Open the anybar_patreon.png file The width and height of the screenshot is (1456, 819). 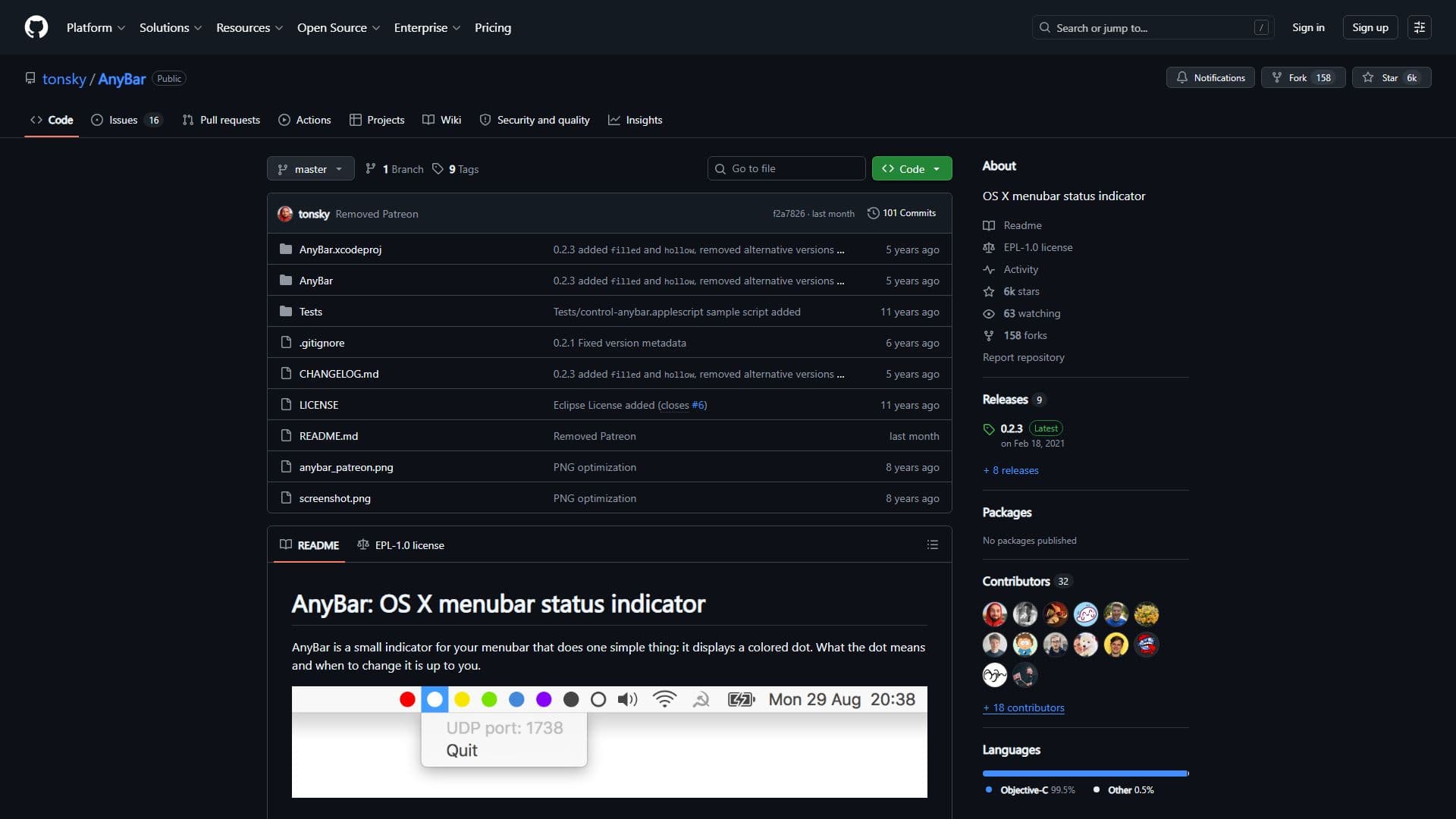(x=346, y=467)
